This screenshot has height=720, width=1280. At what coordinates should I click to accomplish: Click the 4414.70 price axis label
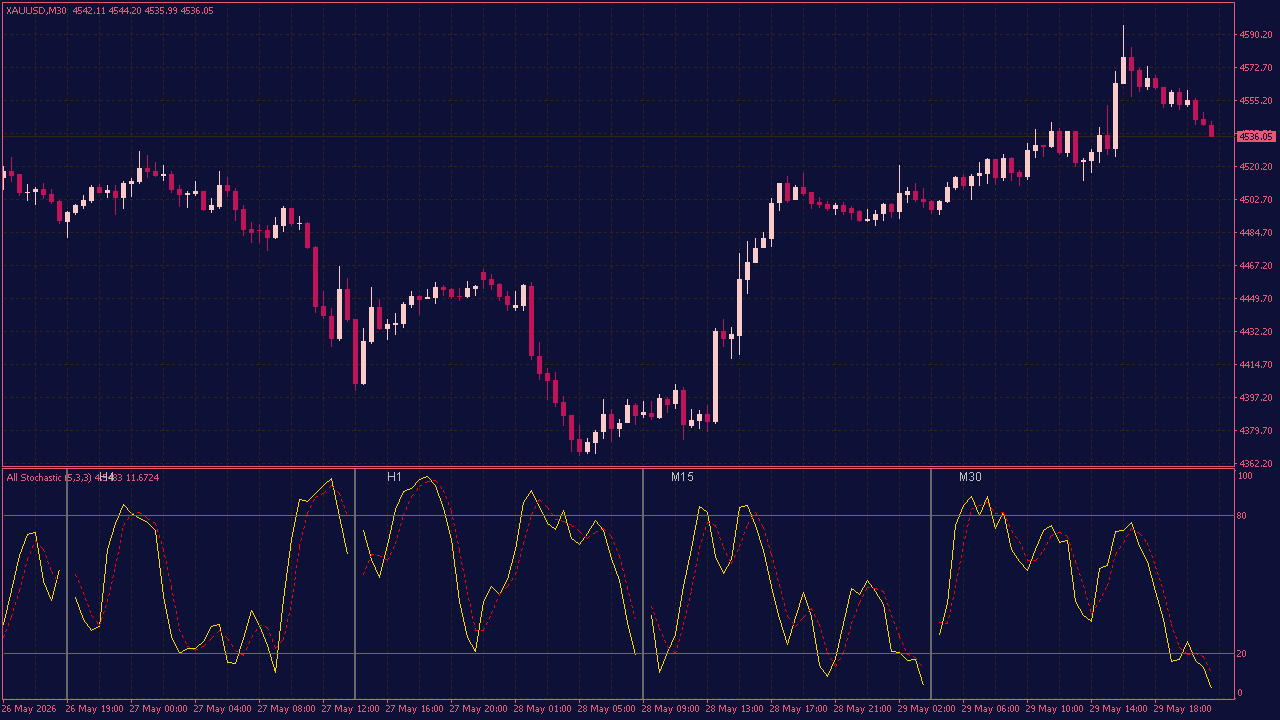pos(1256,365)
